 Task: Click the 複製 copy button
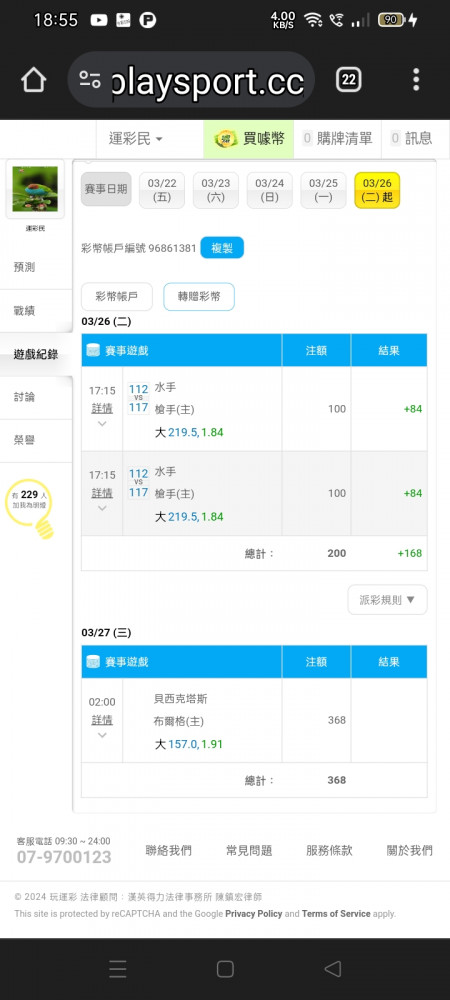coord(222,248)
